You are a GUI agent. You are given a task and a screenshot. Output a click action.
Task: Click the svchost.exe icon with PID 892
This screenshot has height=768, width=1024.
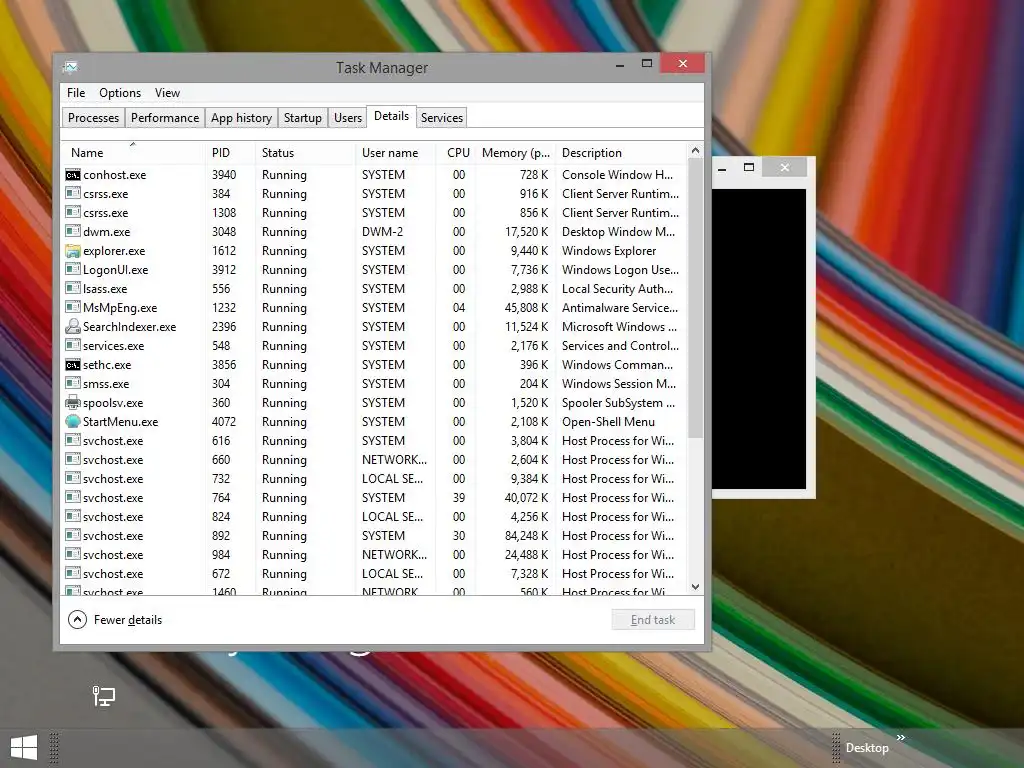(x=72, y=536)
